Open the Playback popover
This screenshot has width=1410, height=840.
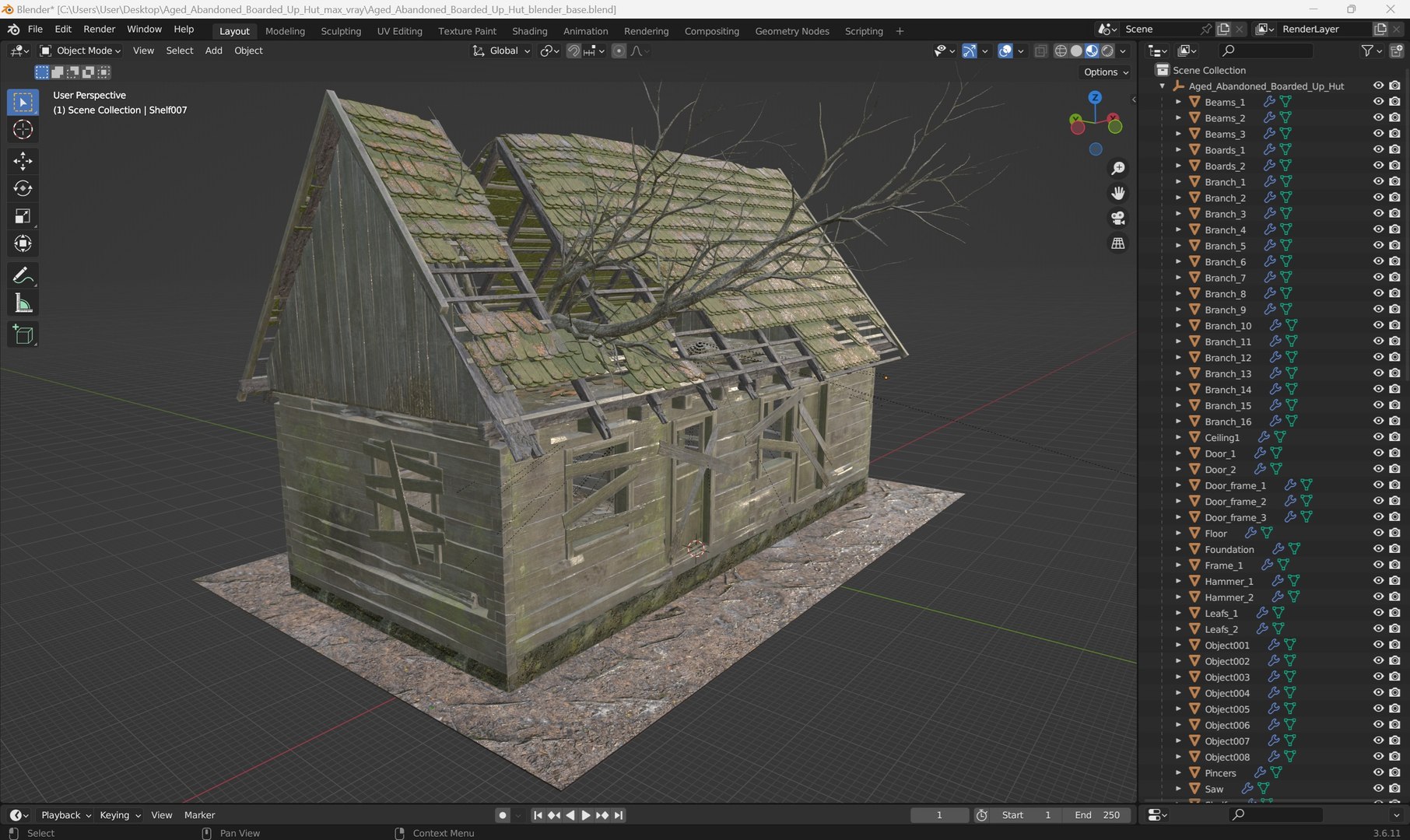tap(66, 815)
